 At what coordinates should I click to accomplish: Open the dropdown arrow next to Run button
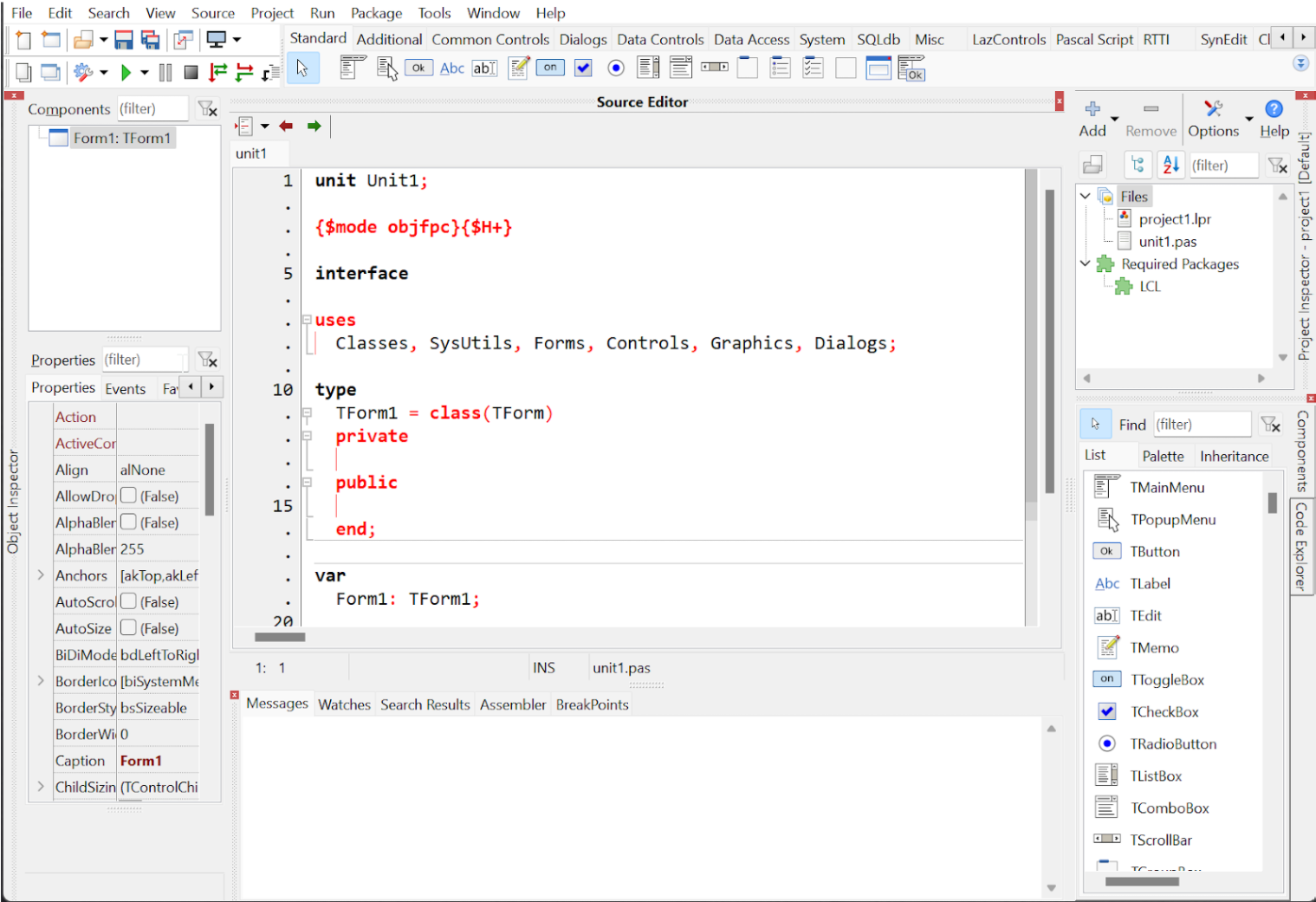[145, 72]
